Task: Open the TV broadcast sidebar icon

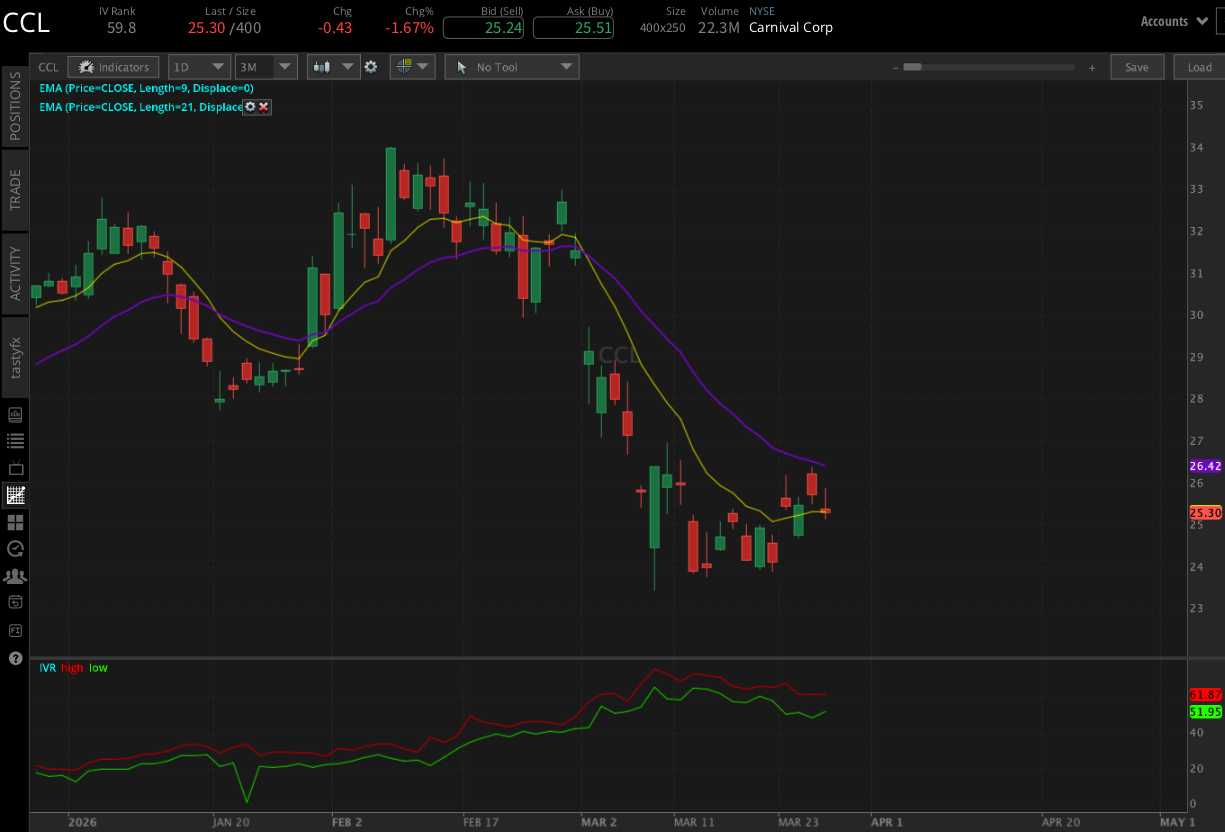Action: pos(15,468)
